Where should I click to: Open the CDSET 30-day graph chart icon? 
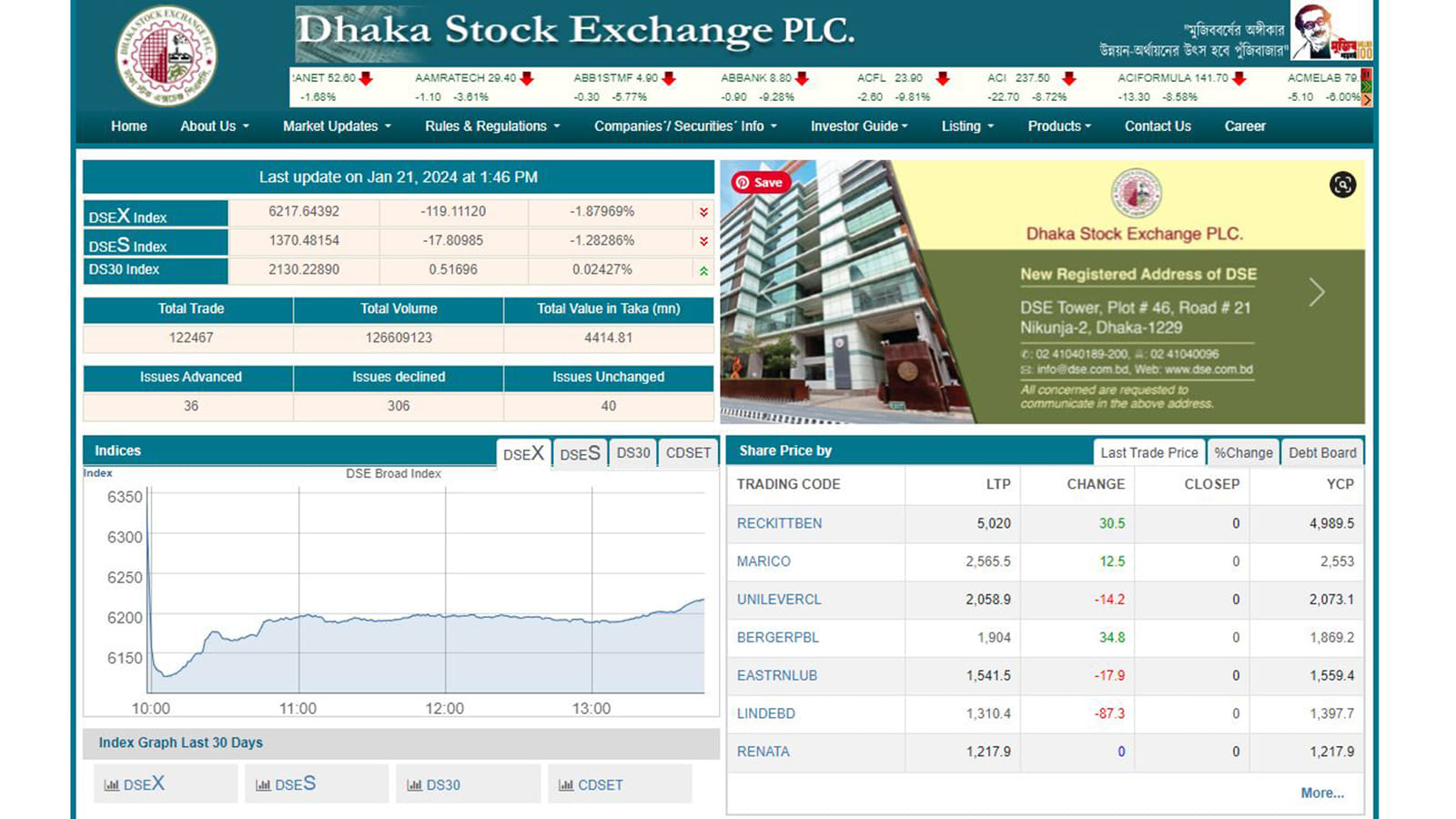coord(566,784)
